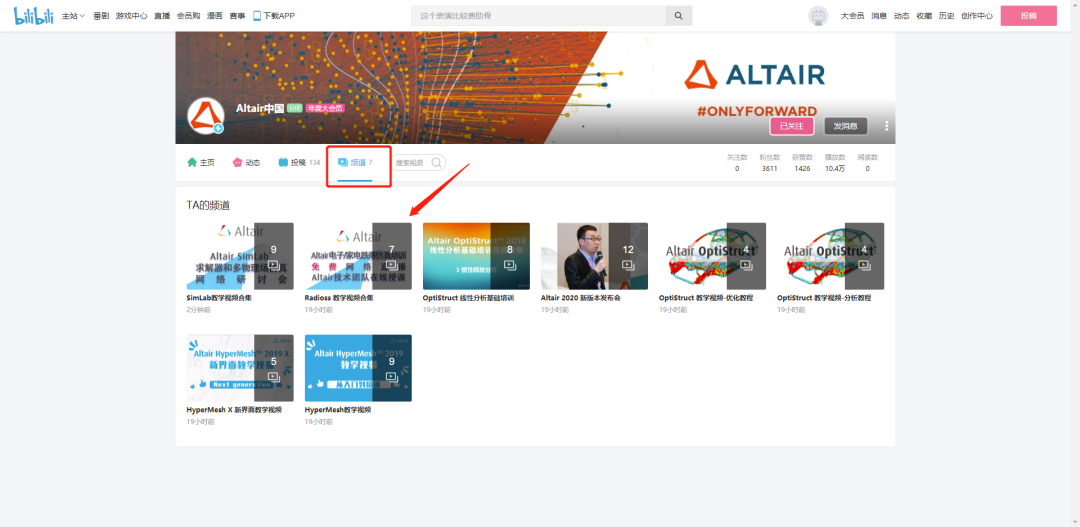Click the SimLab教学视频合集 title

(x=219, y=298)
